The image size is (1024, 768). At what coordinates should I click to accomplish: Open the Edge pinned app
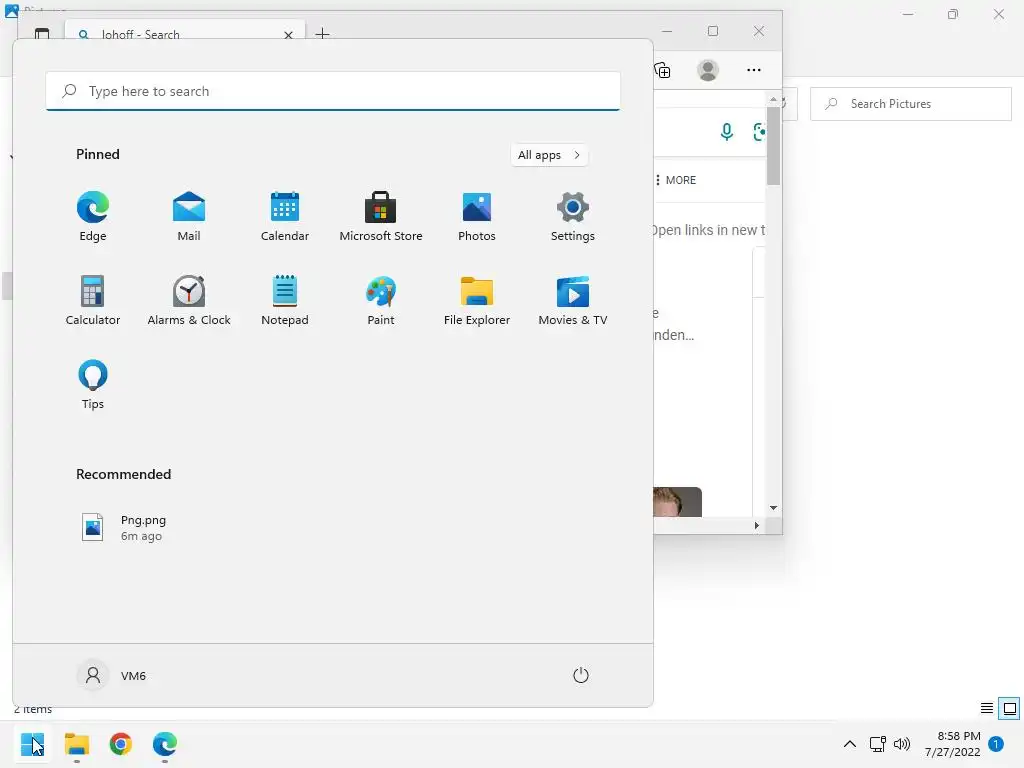tap(93, 216)
